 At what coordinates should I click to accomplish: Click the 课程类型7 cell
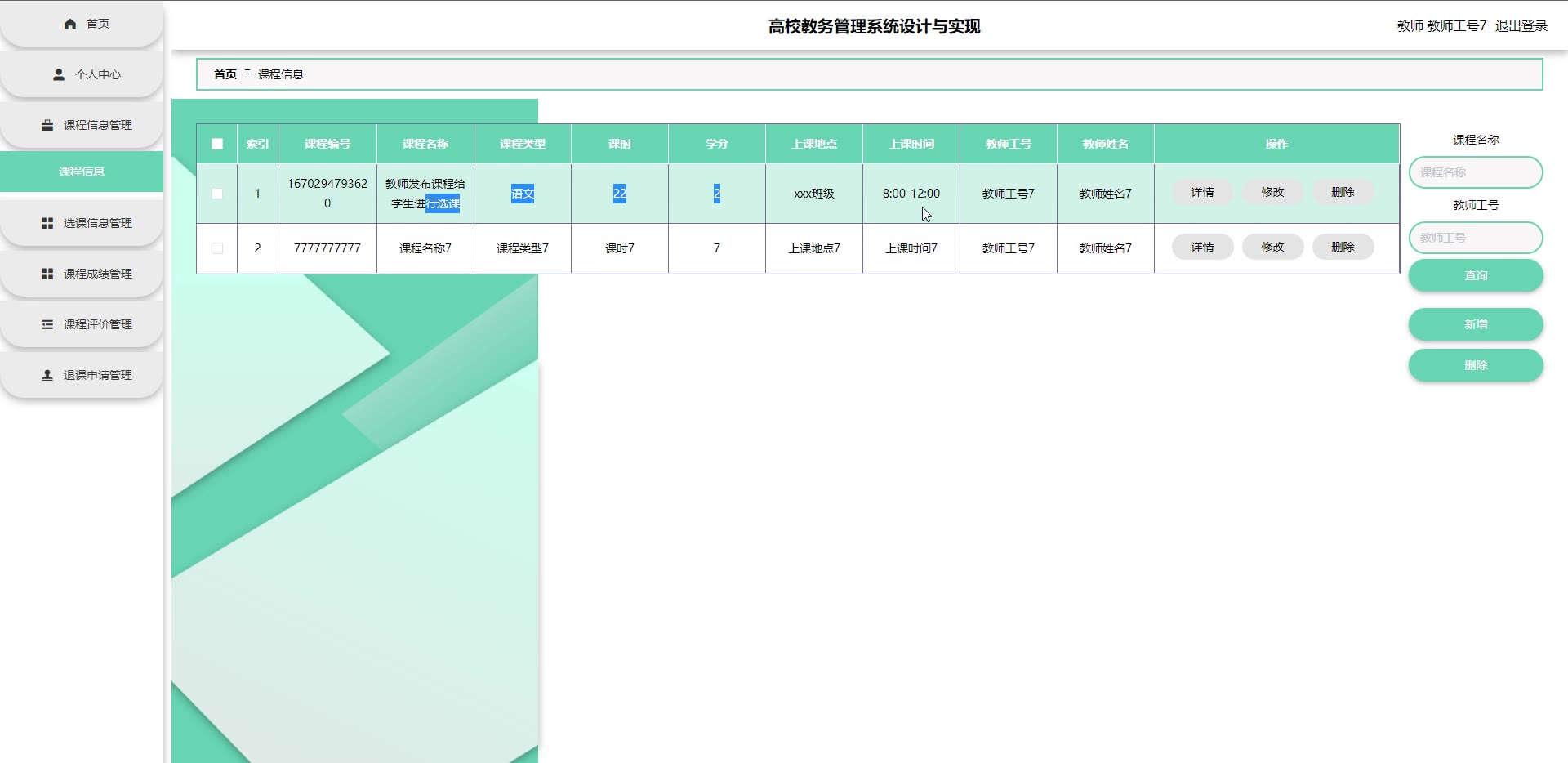[523, 248]
